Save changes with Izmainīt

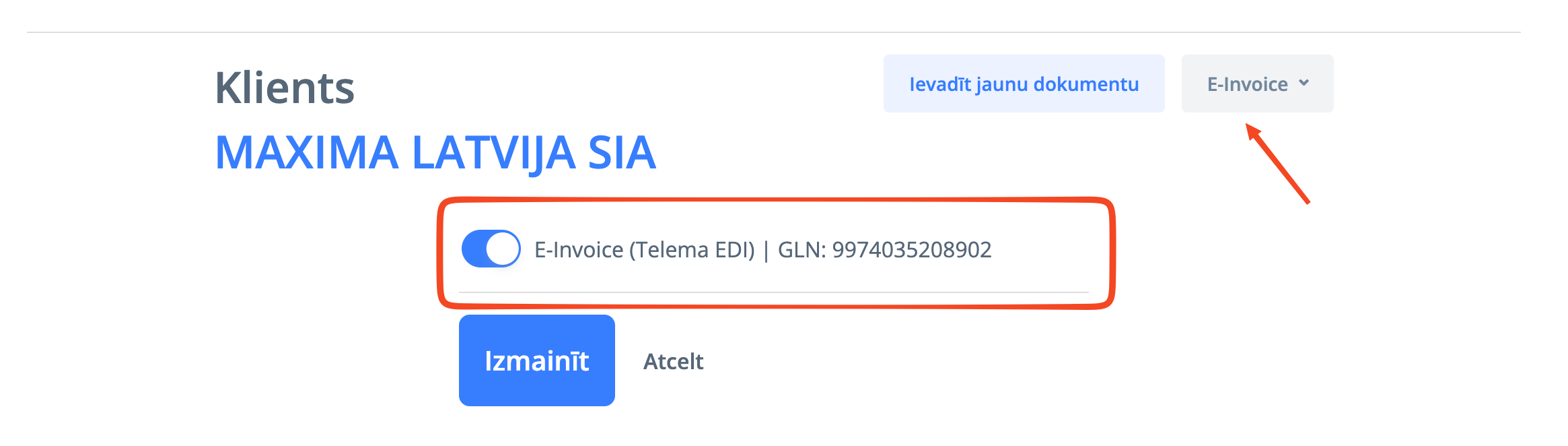pyautogui.click(x=536, y=360)
